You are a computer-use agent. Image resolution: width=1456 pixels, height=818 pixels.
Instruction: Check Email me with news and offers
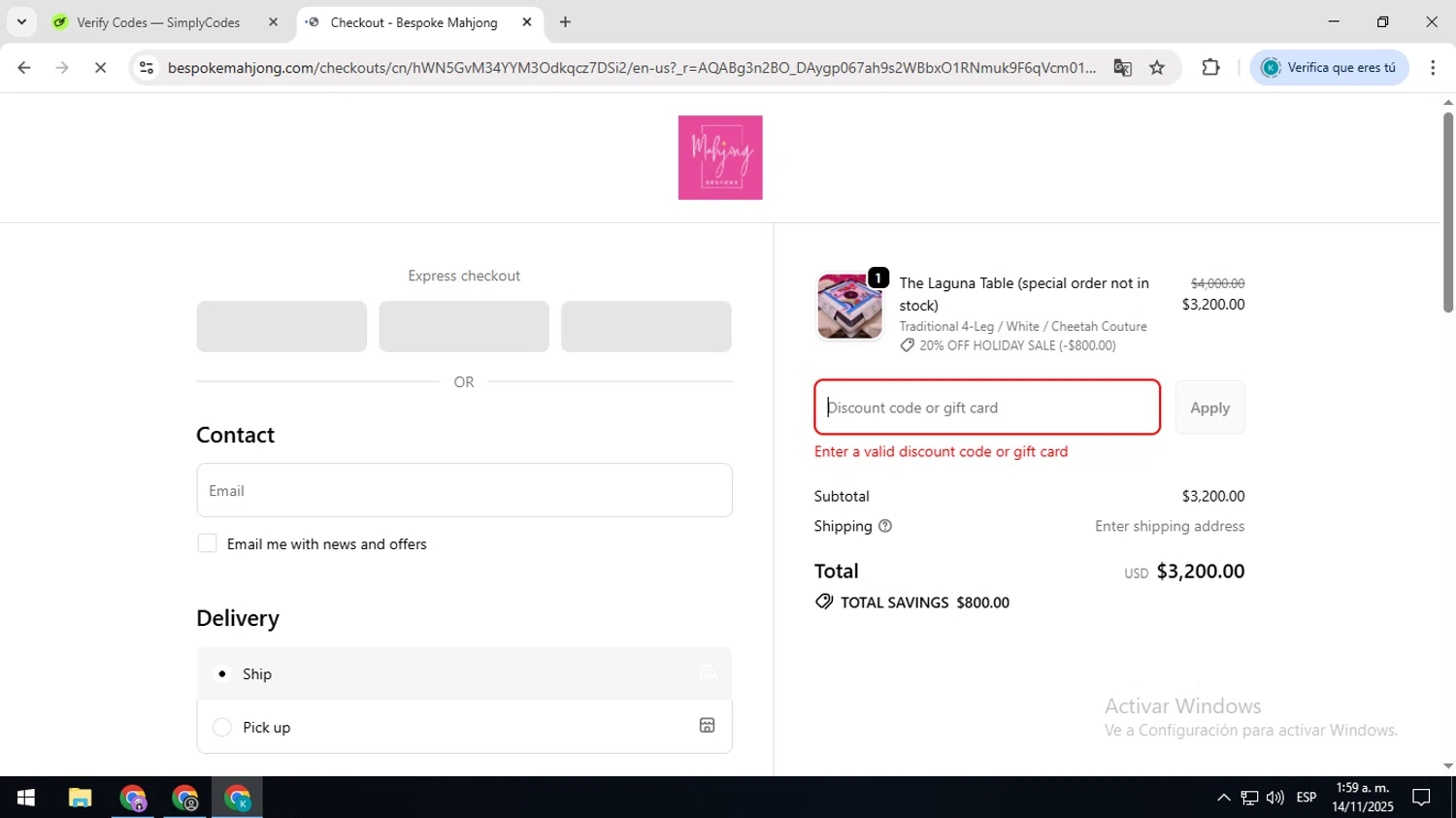(x=207, y=543)
